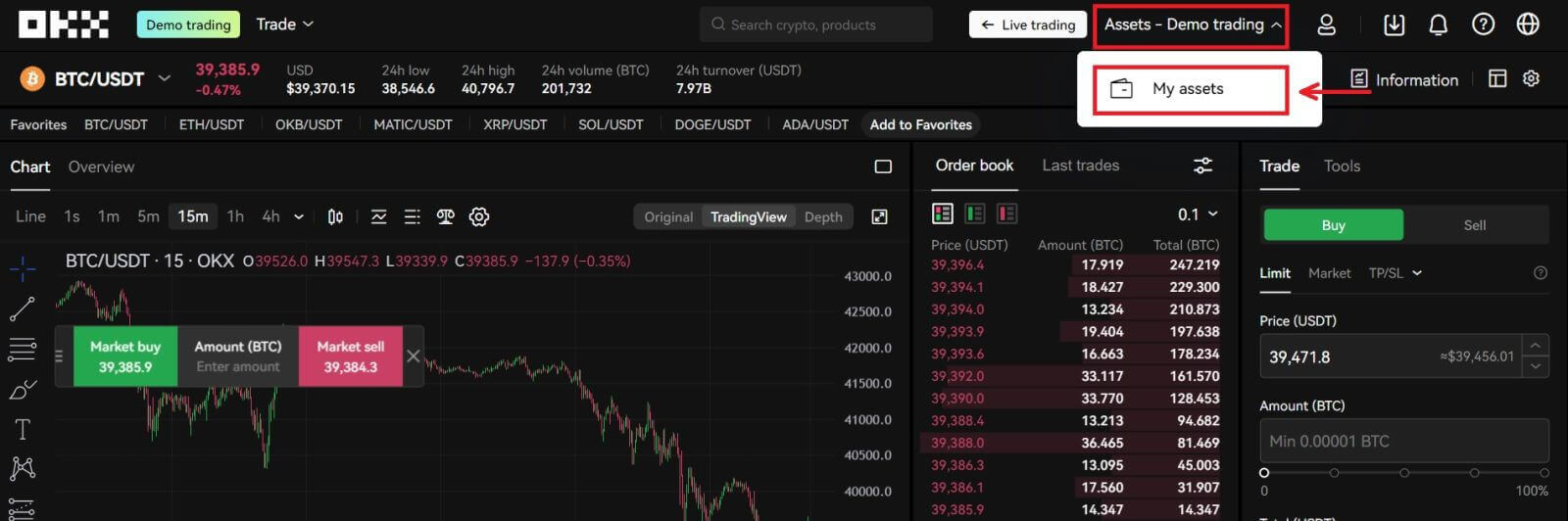Show only sell orders in order book
Screen dimensions: 1568x521
(x=1006, y=213)
